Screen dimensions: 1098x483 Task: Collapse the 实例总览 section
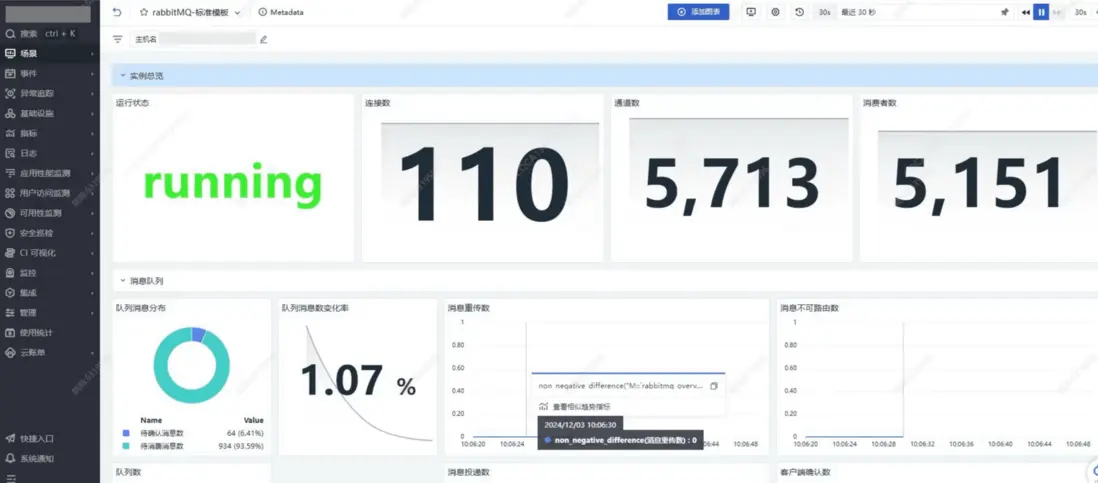pyautogui.click(x=123, y=75)
